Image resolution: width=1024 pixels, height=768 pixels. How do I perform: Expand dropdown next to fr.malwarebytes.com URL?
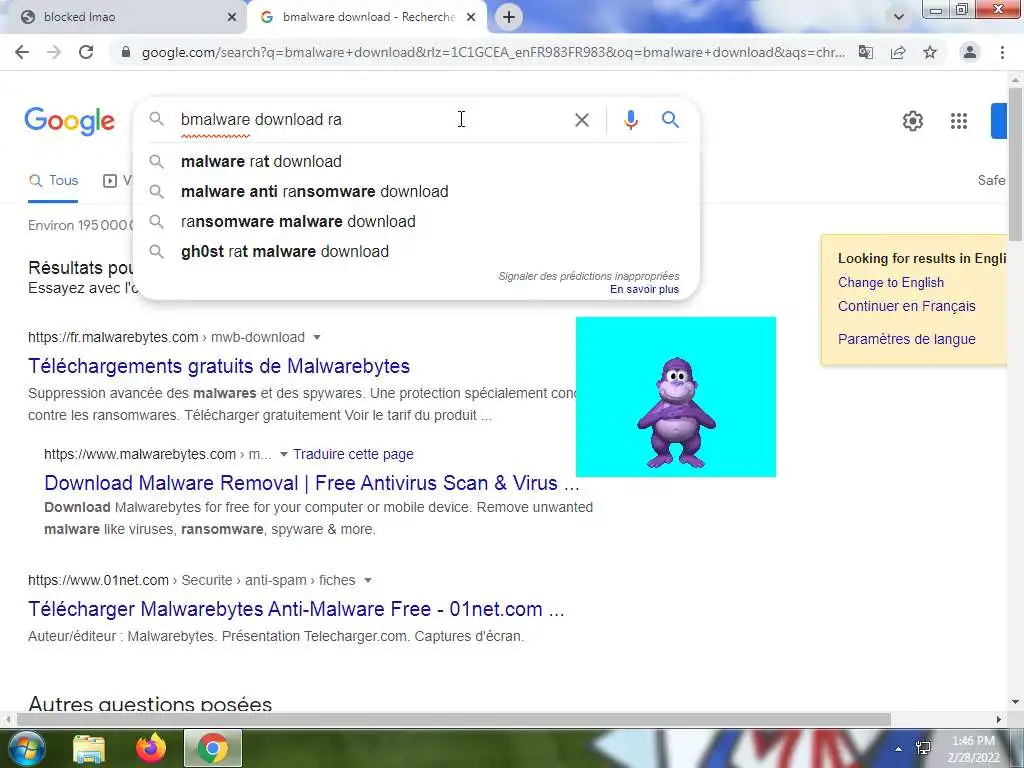tap(317, 338)
